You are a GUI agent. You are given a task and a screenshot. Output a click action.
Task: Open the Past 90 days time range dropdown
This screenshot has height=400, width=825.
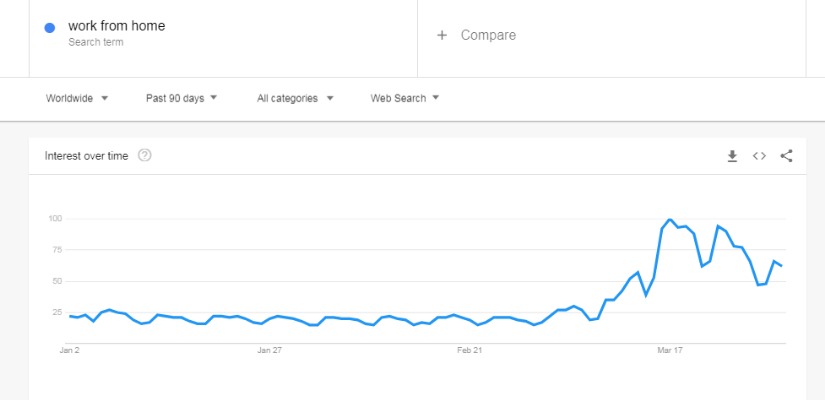click(x=182, y=98)
